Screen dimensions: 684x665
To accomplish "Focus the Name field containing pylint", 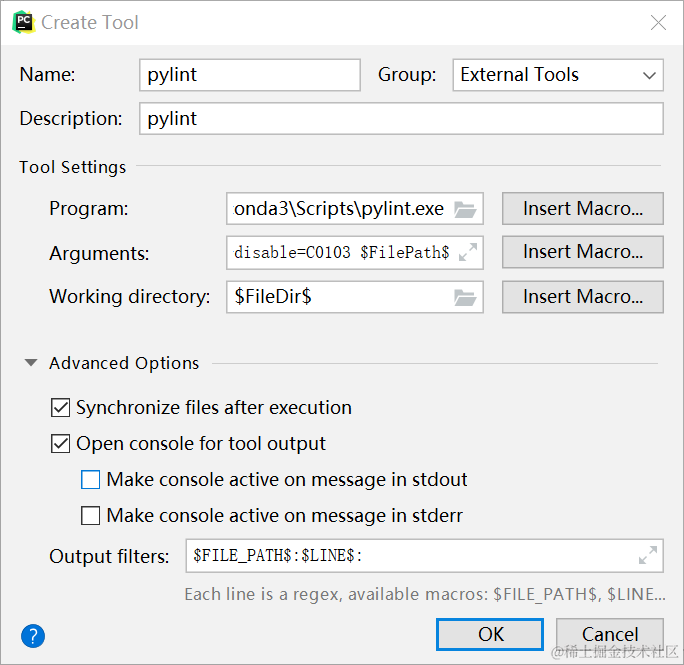I will (250, 75).
